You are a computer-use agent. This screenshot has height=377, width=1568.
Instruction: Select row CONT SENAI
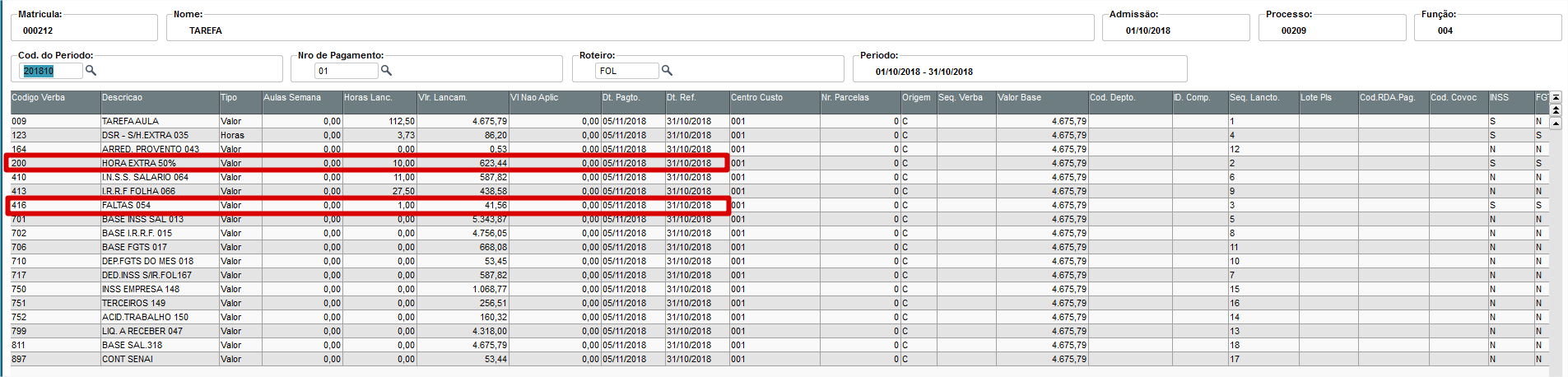click(x=779, y=359)
